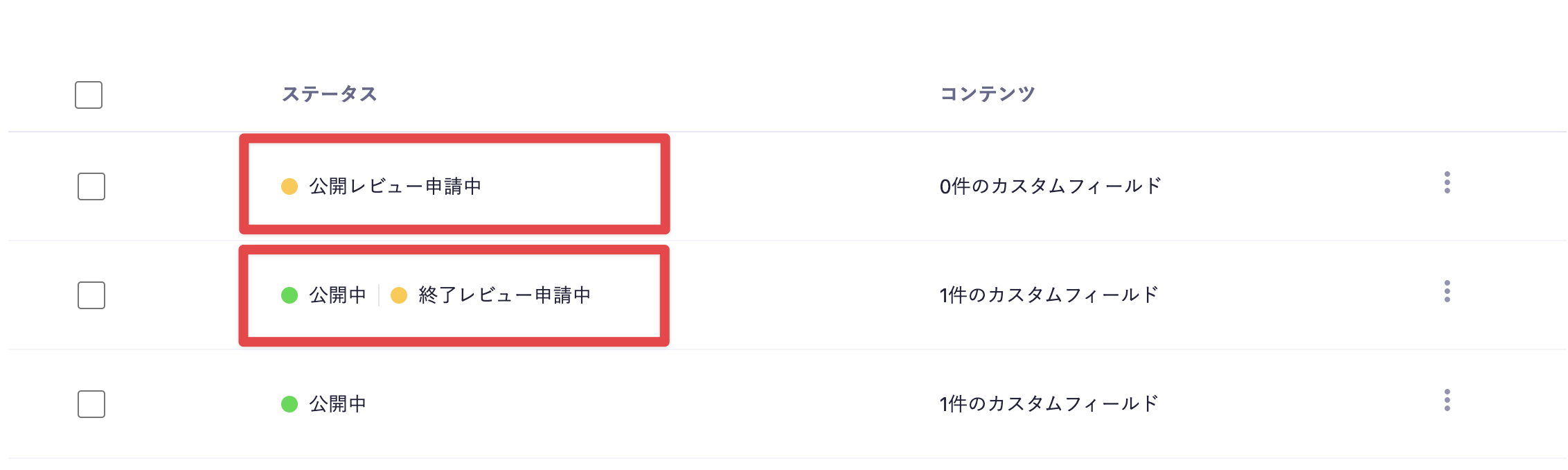Open the three-dot menu for the 0件のカスタムフィールド row
The width and height of the screenshot is (1568, 470).
tap(1447, 182)
